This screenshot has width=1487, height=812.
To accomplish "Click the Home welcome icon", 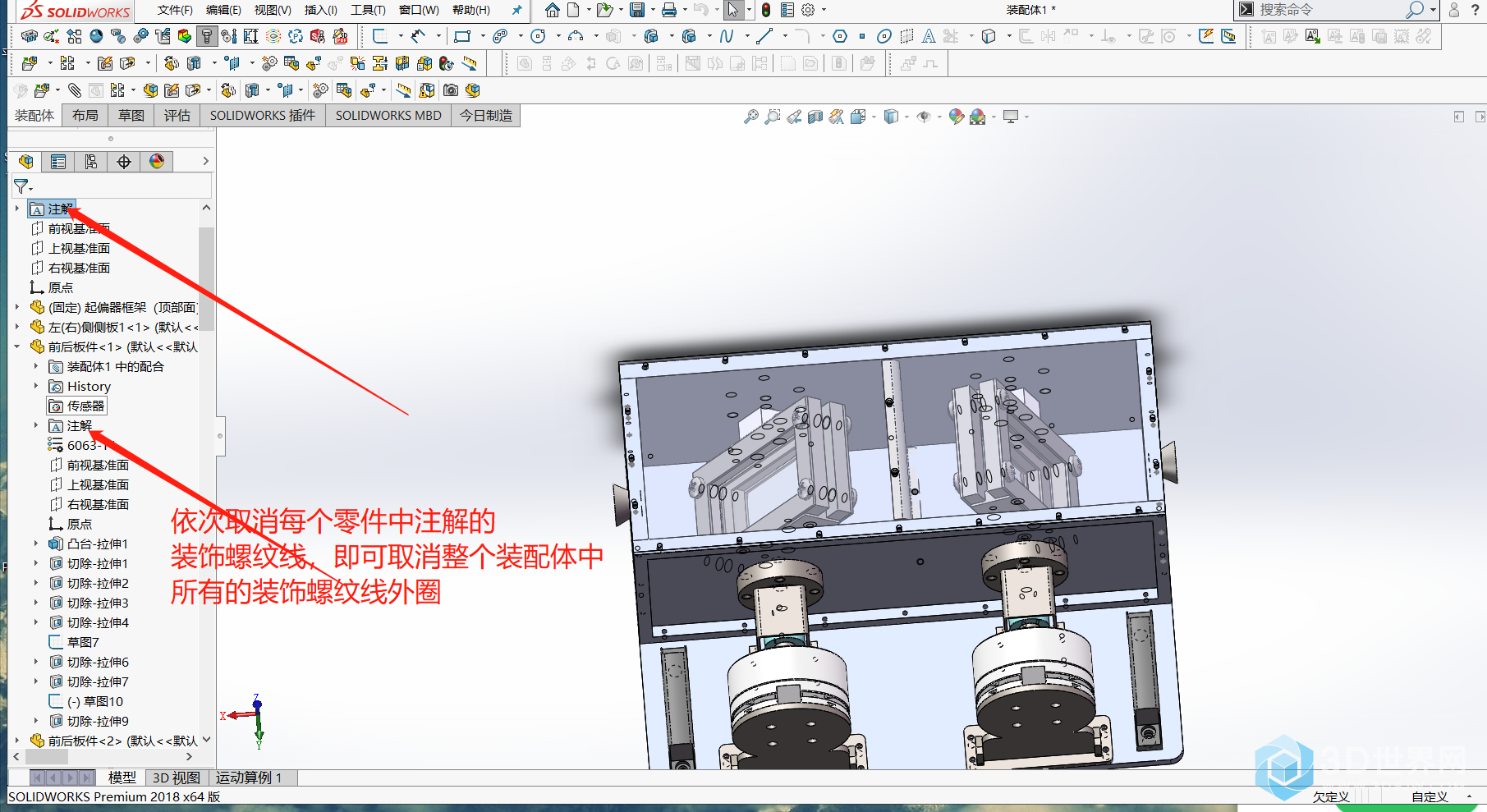I will (x=552, y=10).
